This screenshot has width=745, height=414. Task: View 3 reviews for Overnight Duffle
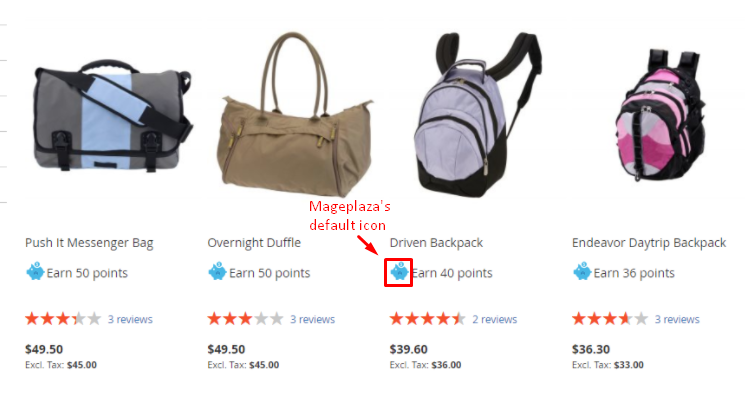point(313,319)
